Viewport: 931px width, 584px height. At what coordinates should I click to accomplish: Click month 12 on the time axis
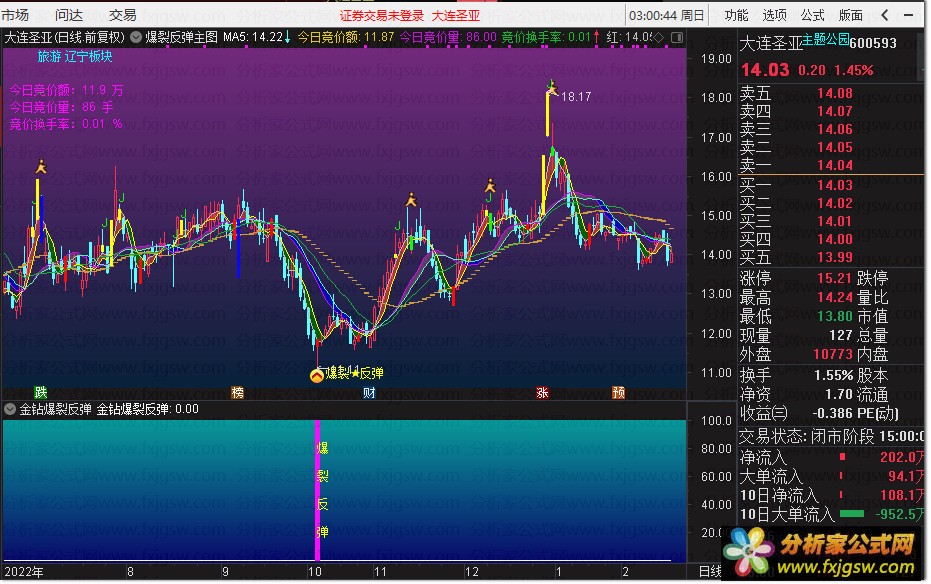point(471,572)
